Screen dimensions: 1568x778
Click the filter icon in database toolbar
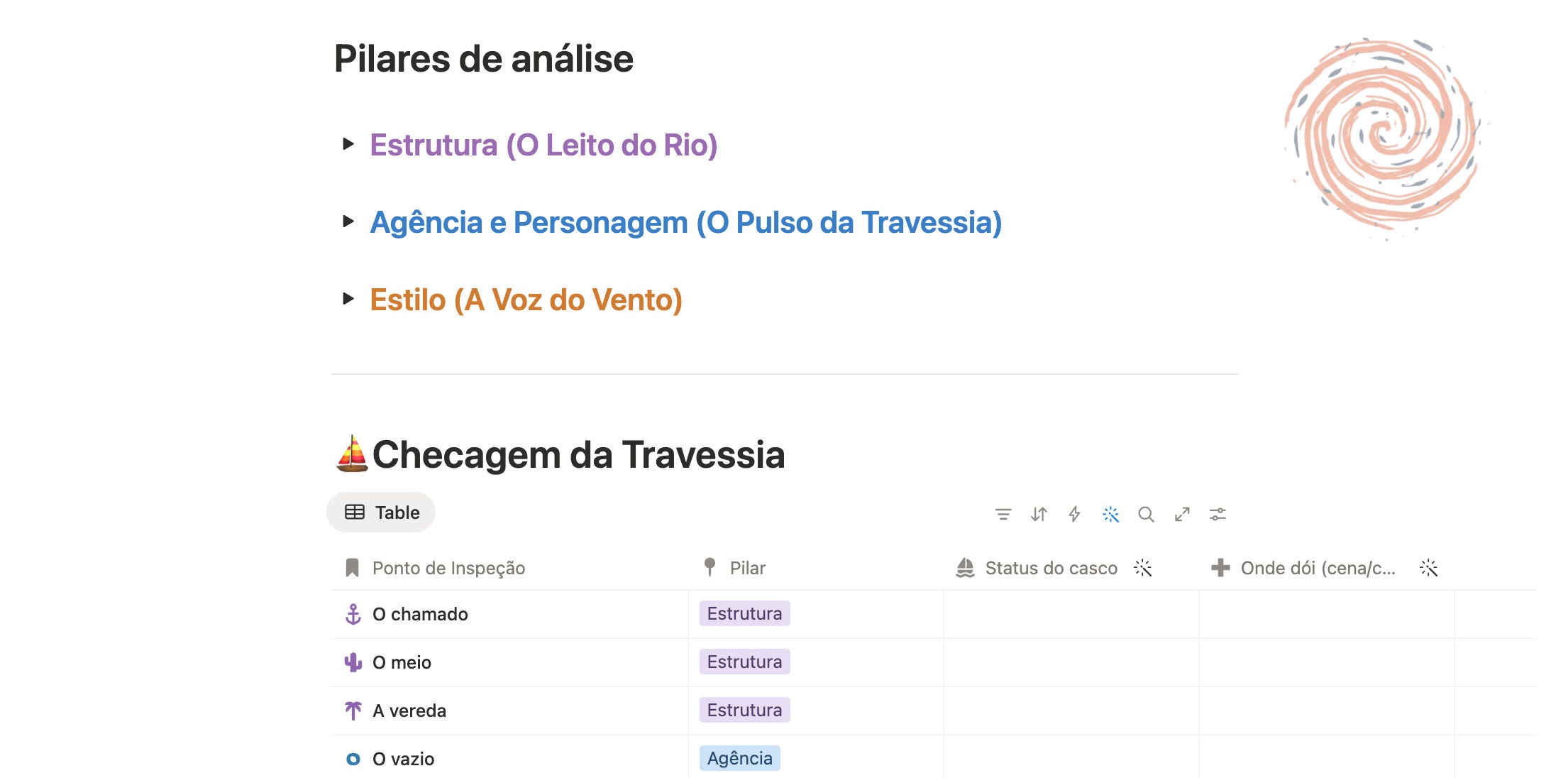1003,514
